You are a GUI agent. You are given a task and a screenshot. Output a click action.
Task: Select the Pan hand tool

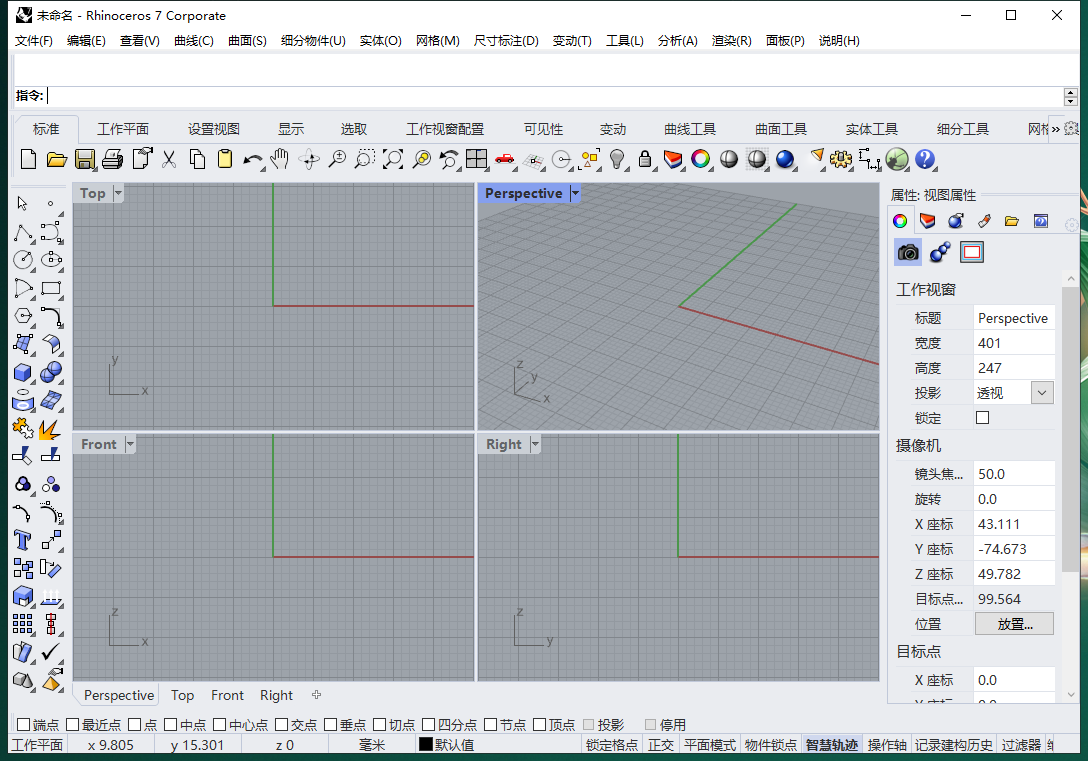(280, 160)
